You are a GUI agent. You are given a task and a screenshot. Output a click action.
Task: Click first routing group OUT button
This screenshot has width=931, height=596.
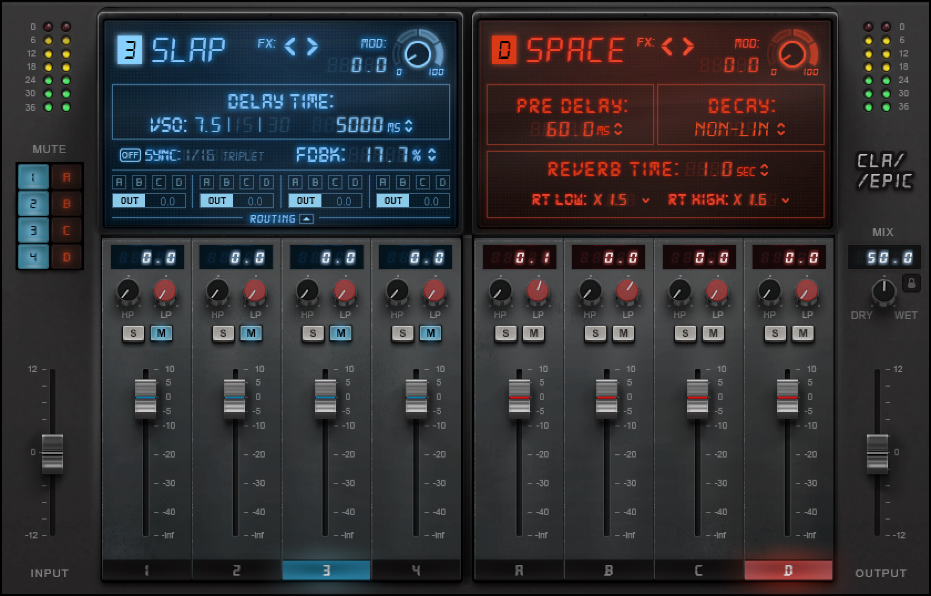(x=129, y=201)
